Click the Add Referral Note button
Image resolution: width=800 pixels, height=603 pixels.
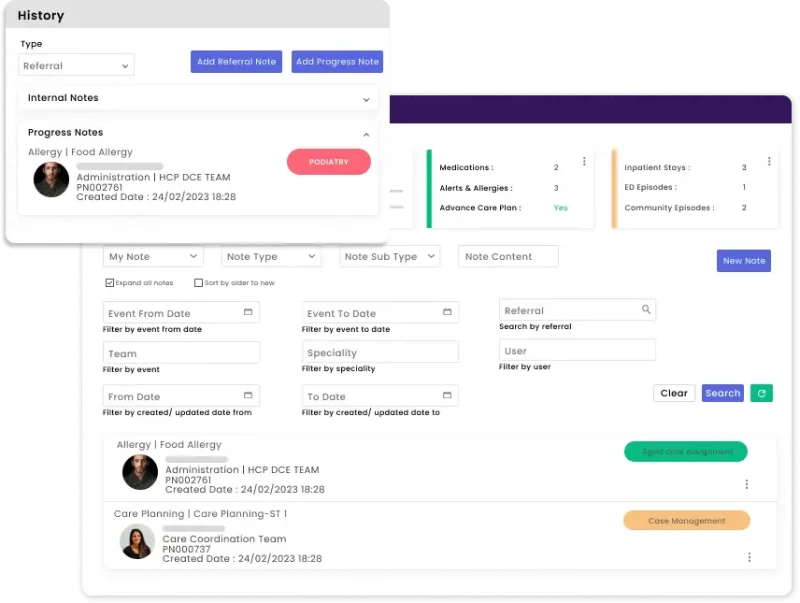tap(238, 62)
